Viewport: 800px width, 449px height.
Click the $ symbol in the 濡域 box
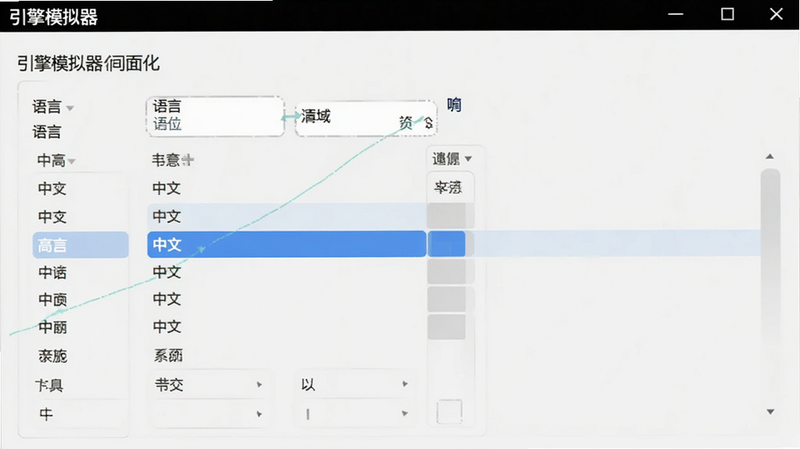[428, 123]
